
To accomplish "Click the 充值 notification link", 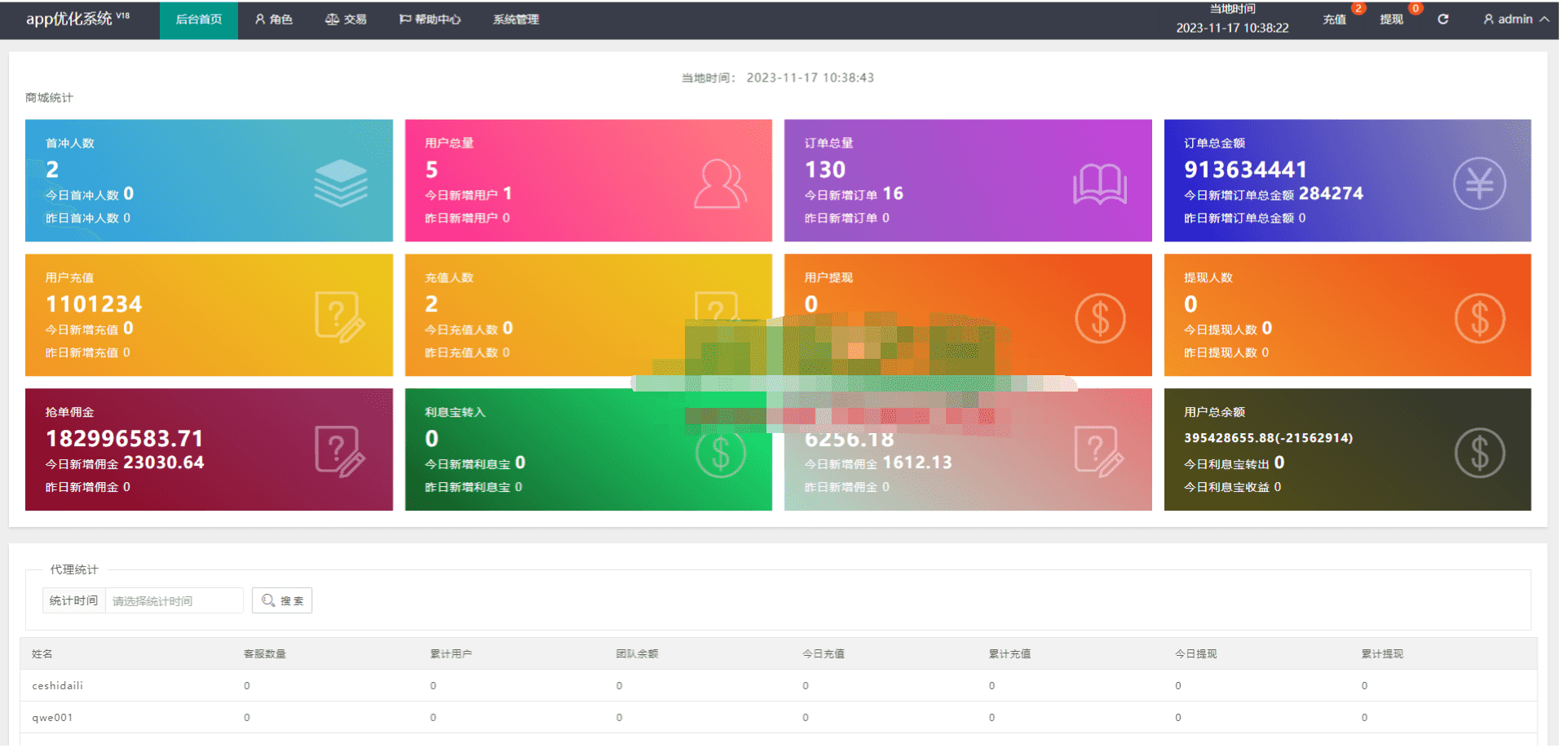I will [1334, 20].
